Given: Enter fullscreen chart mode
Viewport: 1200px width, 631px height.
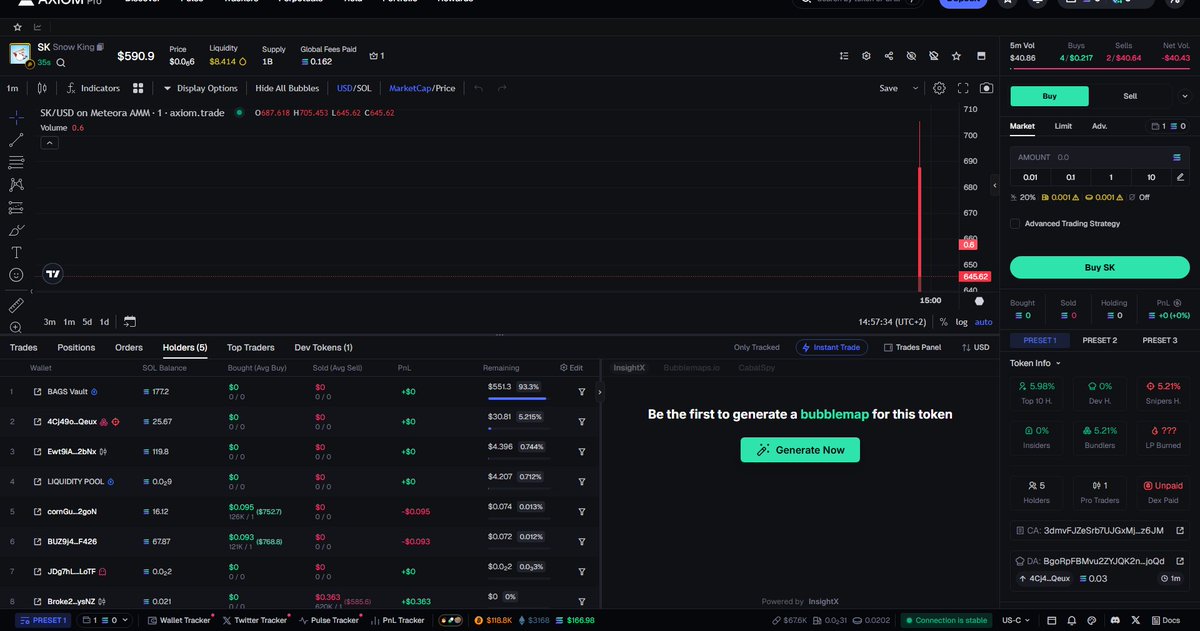Looking at the screenshot, I should [963, 88].
